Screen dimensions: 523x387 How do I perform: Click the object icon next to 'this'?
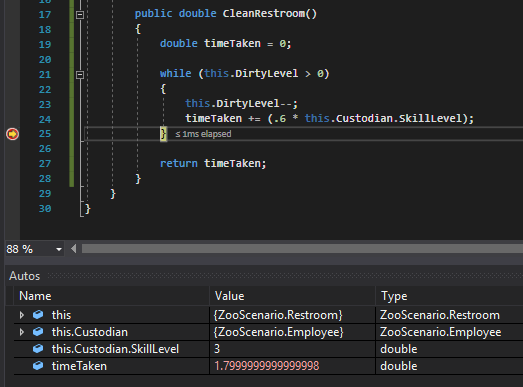[38, 315]
